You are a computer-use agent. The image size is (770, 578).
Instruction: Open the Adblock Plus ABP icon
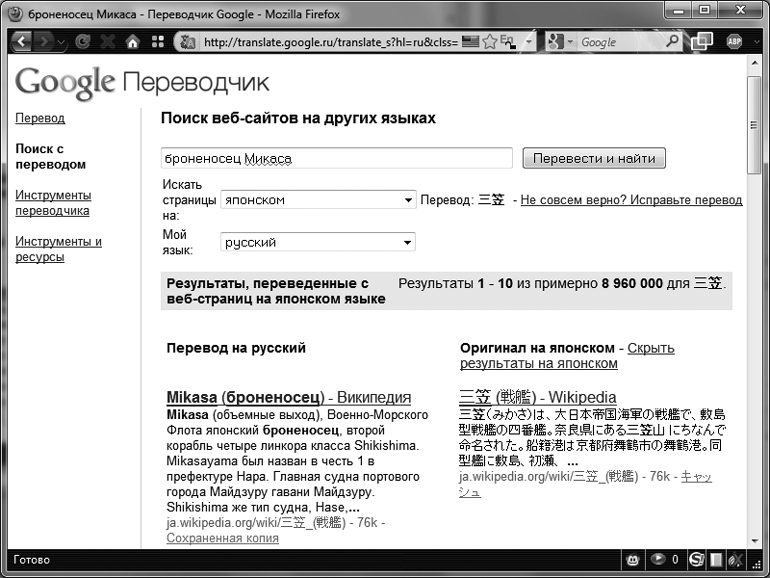point(737,42)
